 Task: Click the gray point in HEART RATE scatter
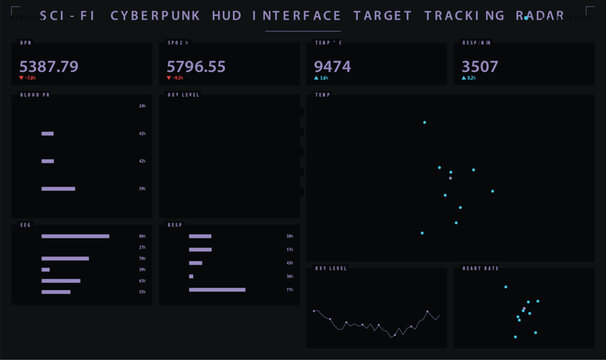coord(524,309)
